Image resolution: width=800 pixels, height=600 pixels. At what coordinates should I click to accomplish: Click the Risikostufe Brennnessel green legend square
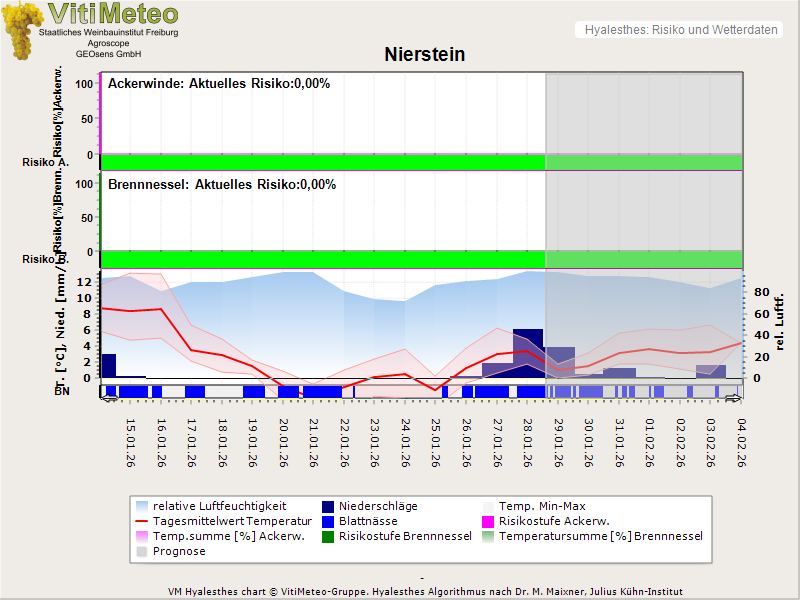pos(328,536)
